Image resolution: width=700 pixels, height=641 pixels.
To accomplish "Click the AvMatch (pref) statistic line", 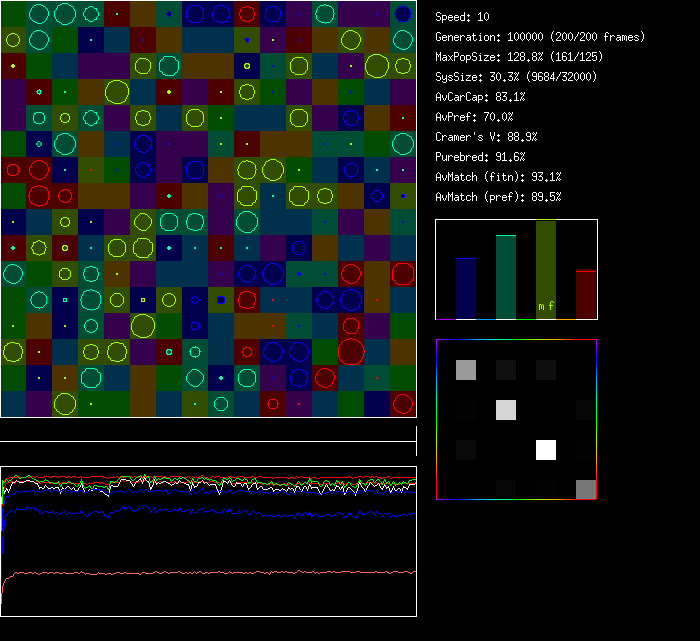I will click(x=498, y=197).
